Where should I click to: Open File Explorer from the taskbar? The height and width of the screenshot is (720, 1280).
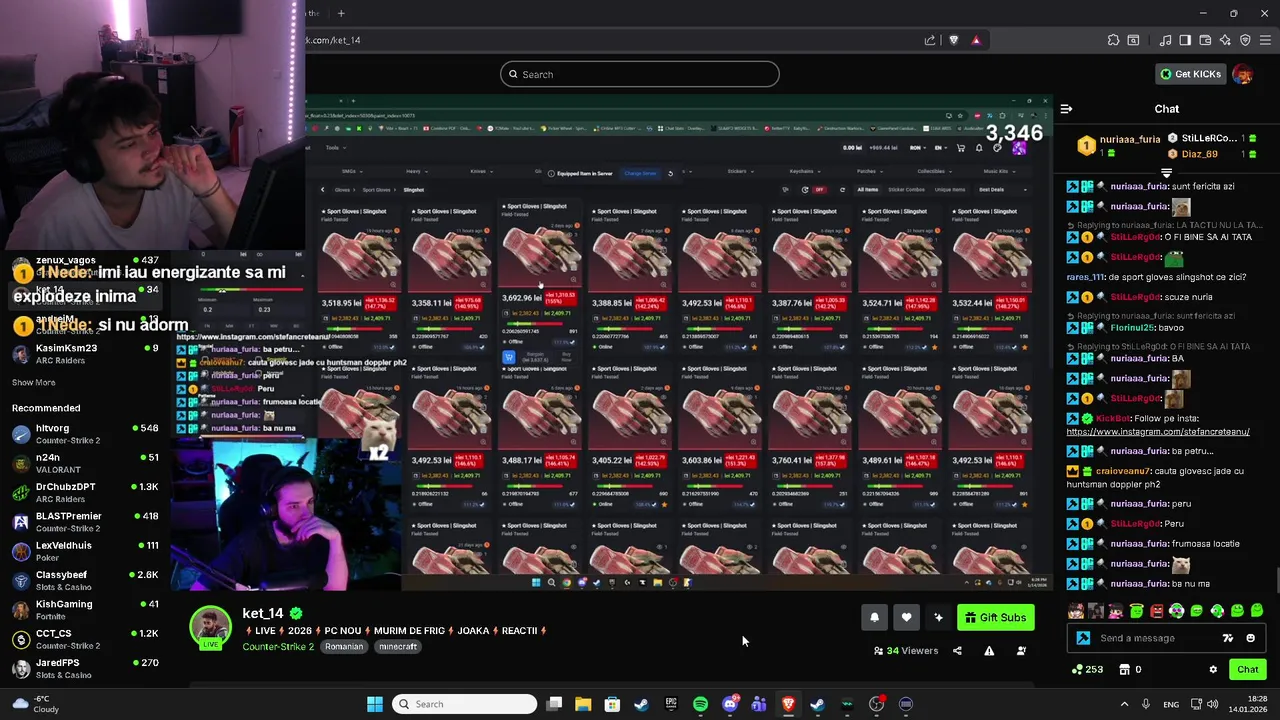point(583,704)
